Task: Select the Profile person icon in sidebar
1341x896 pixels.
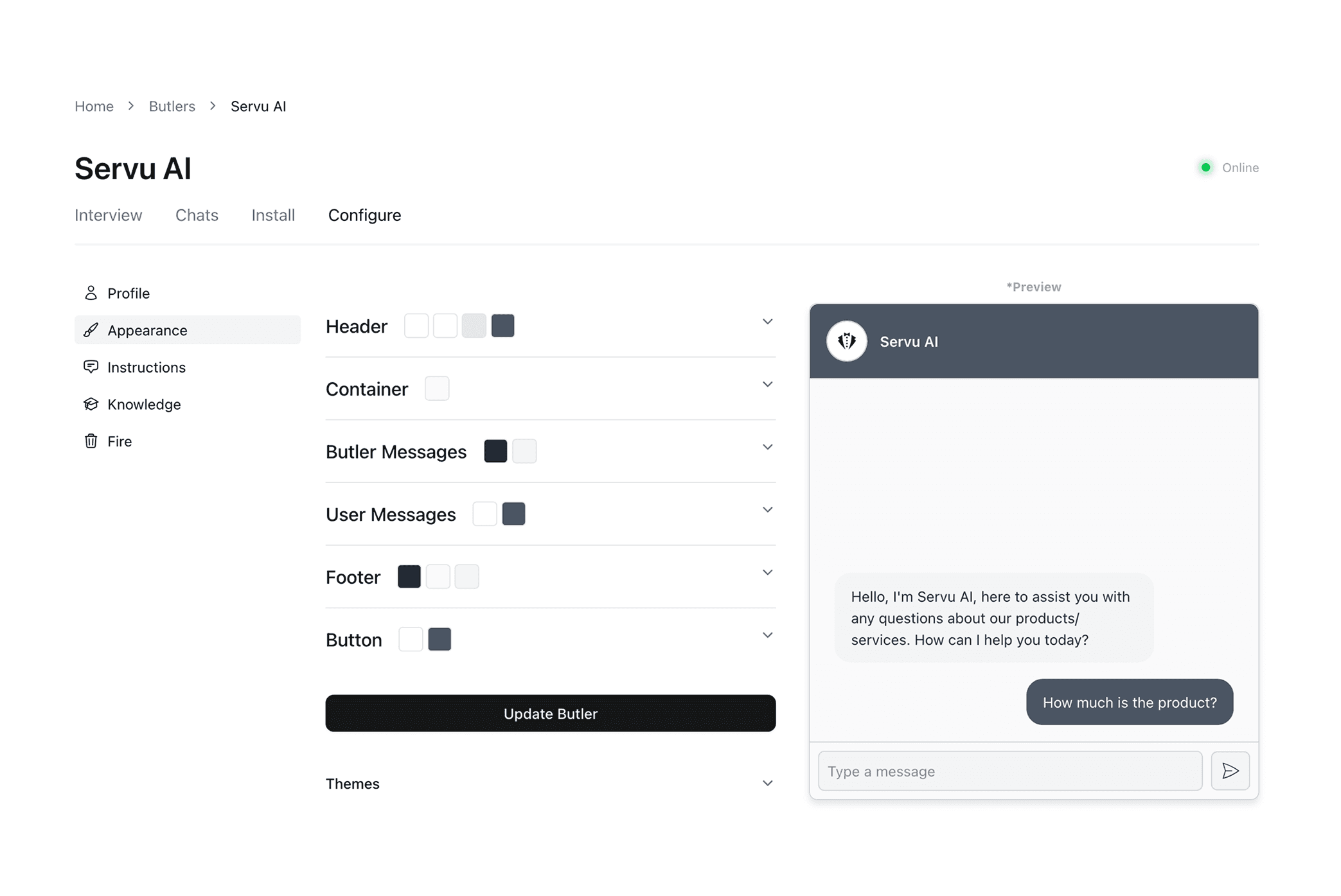Action: [91, 293]
